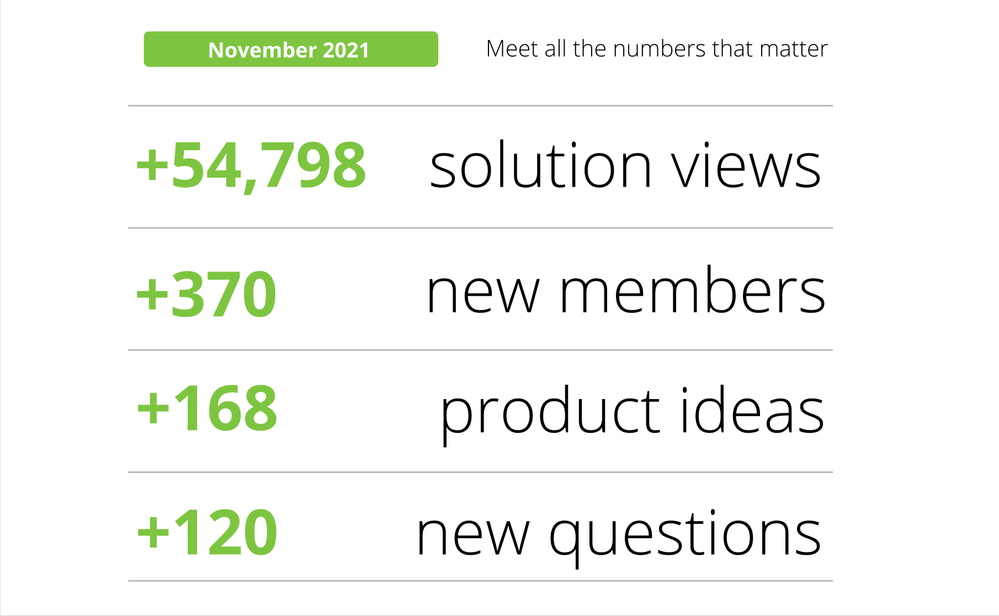The height and width of the screenshot is (616, 999).
Task: Select the 168 figure's digits
Action: pyautogui.click(x=224, y=408)
